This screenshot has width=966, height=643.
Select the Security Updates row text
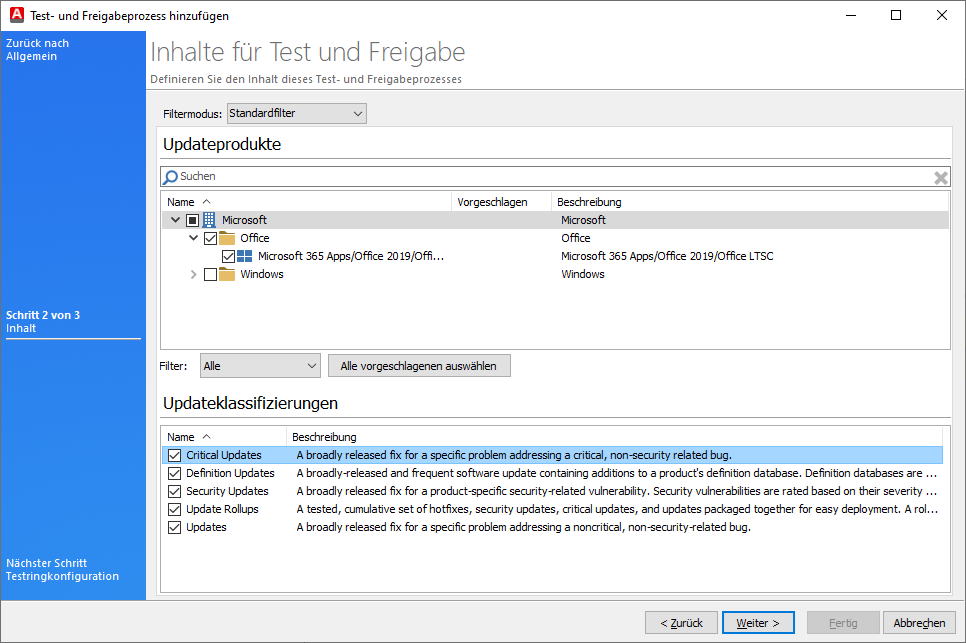[x=227, y=491]
